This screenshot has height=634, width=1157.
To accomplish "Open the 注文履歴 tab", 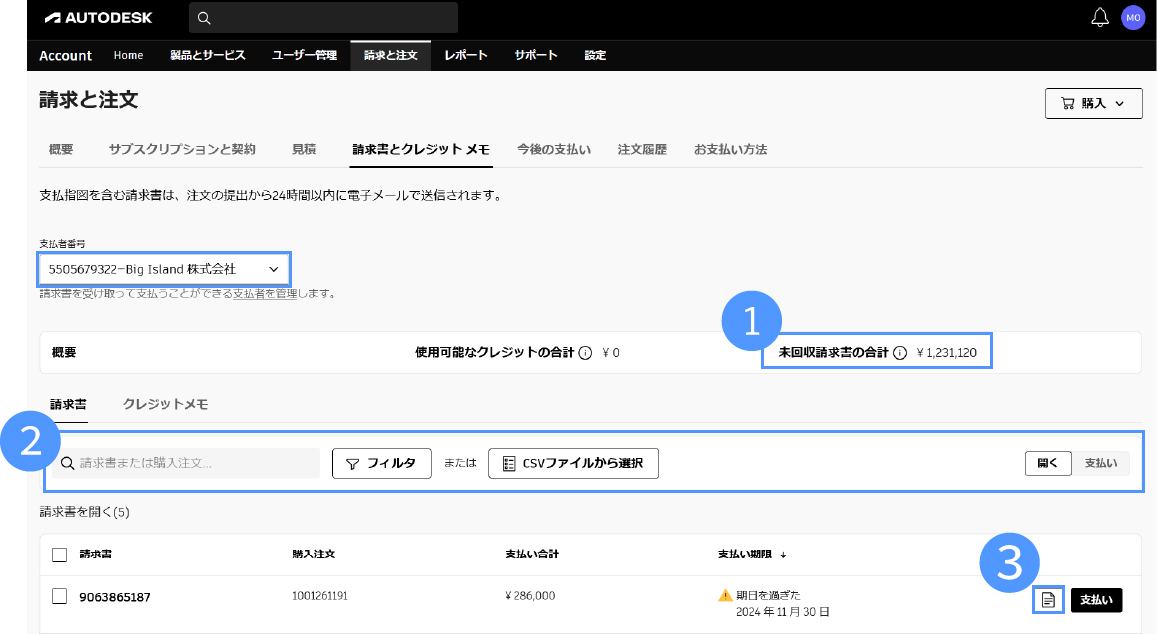I will pyautogui.click(x=642, y=149).
